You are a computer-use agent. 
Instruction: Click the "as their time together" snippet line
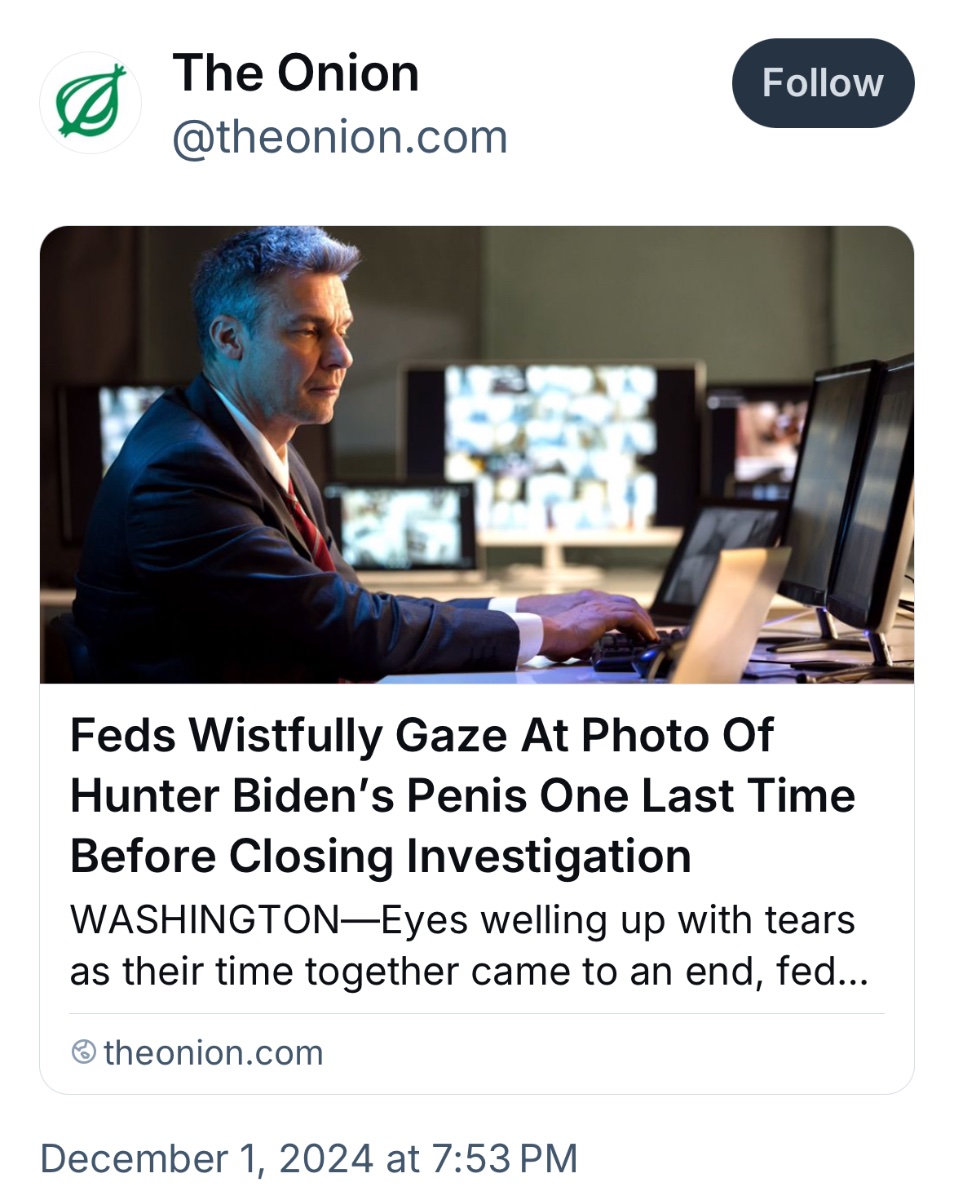pos(468,971)
